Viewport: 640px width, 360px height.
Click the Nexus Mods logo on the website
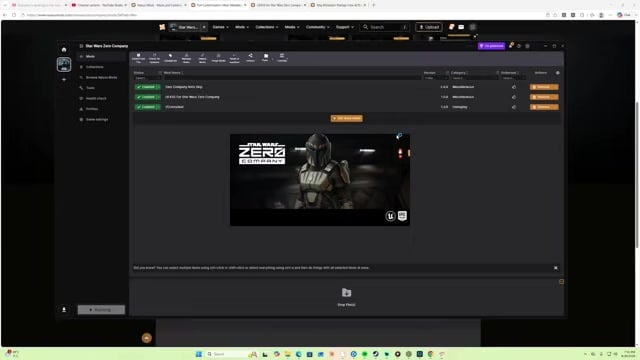[x=162, y=27]
